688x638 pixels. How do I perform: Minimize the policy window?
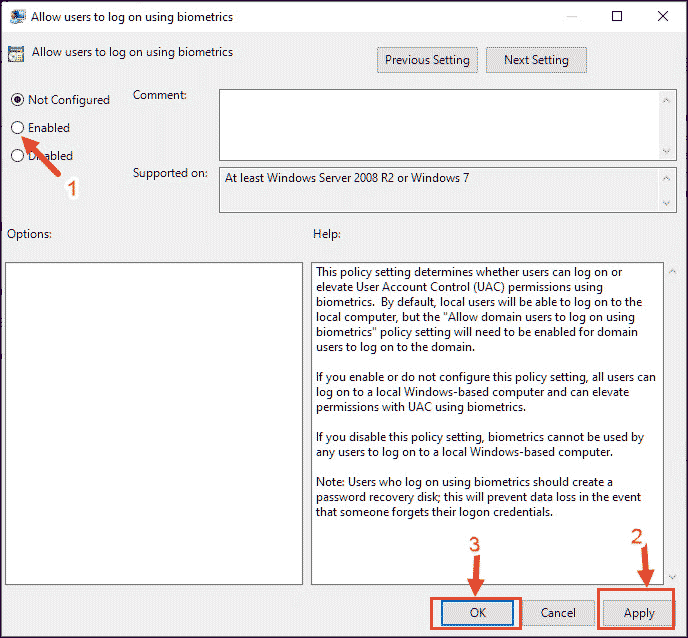571,16
